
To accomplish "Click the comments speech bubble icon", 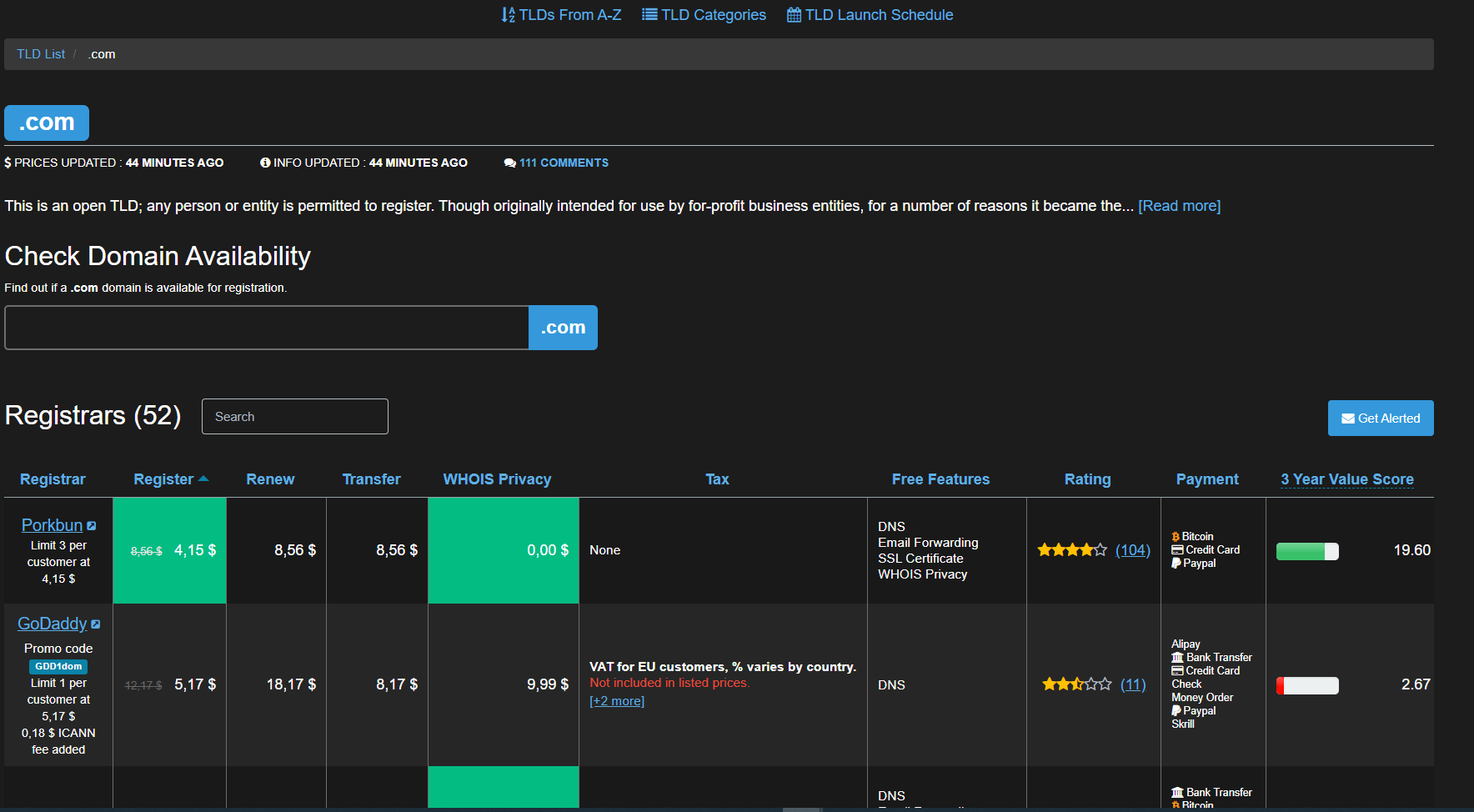I will [509, 163].
